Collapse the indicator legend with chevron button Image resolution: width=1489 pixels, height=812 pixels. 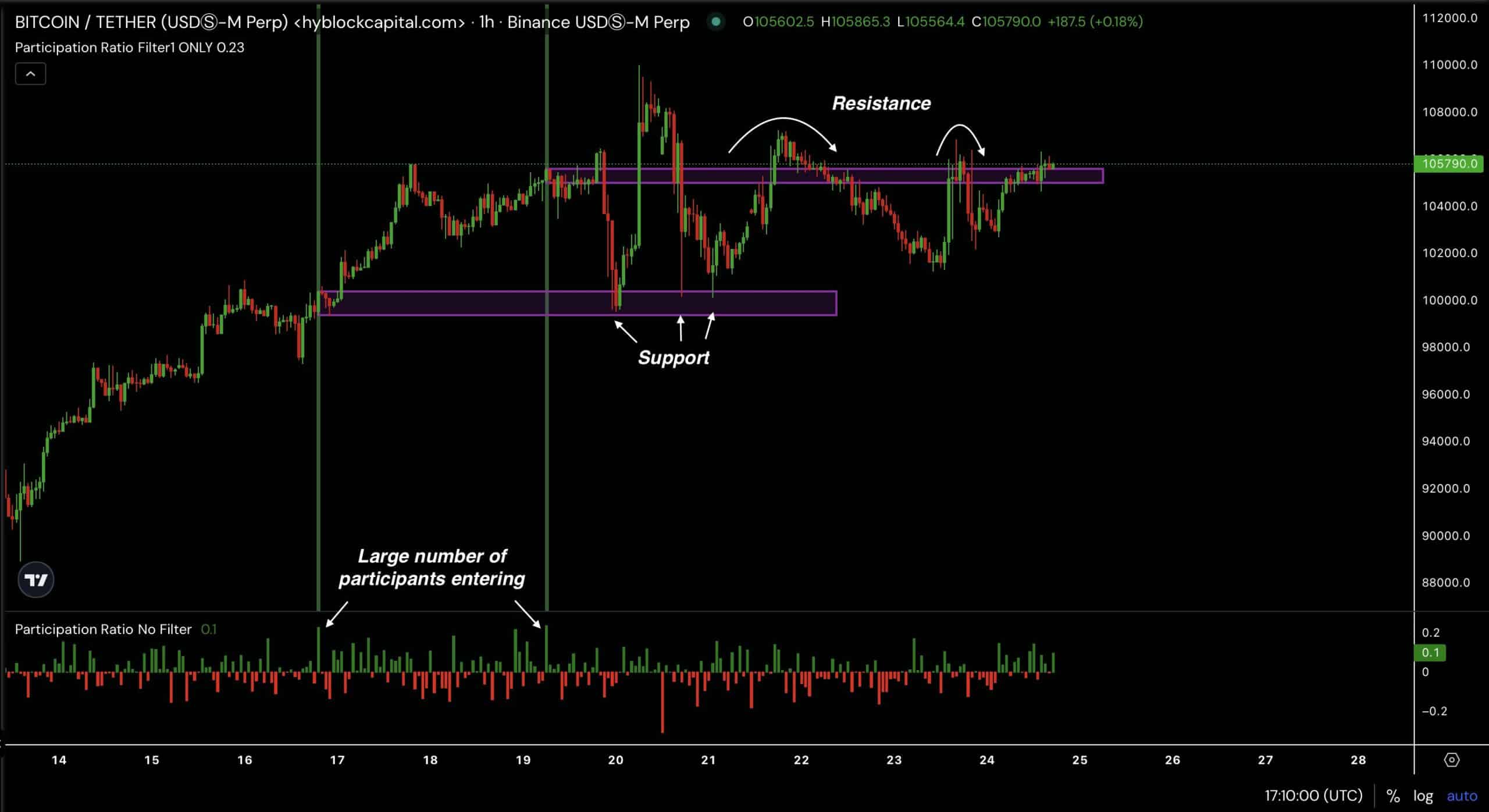pos(30,74)
